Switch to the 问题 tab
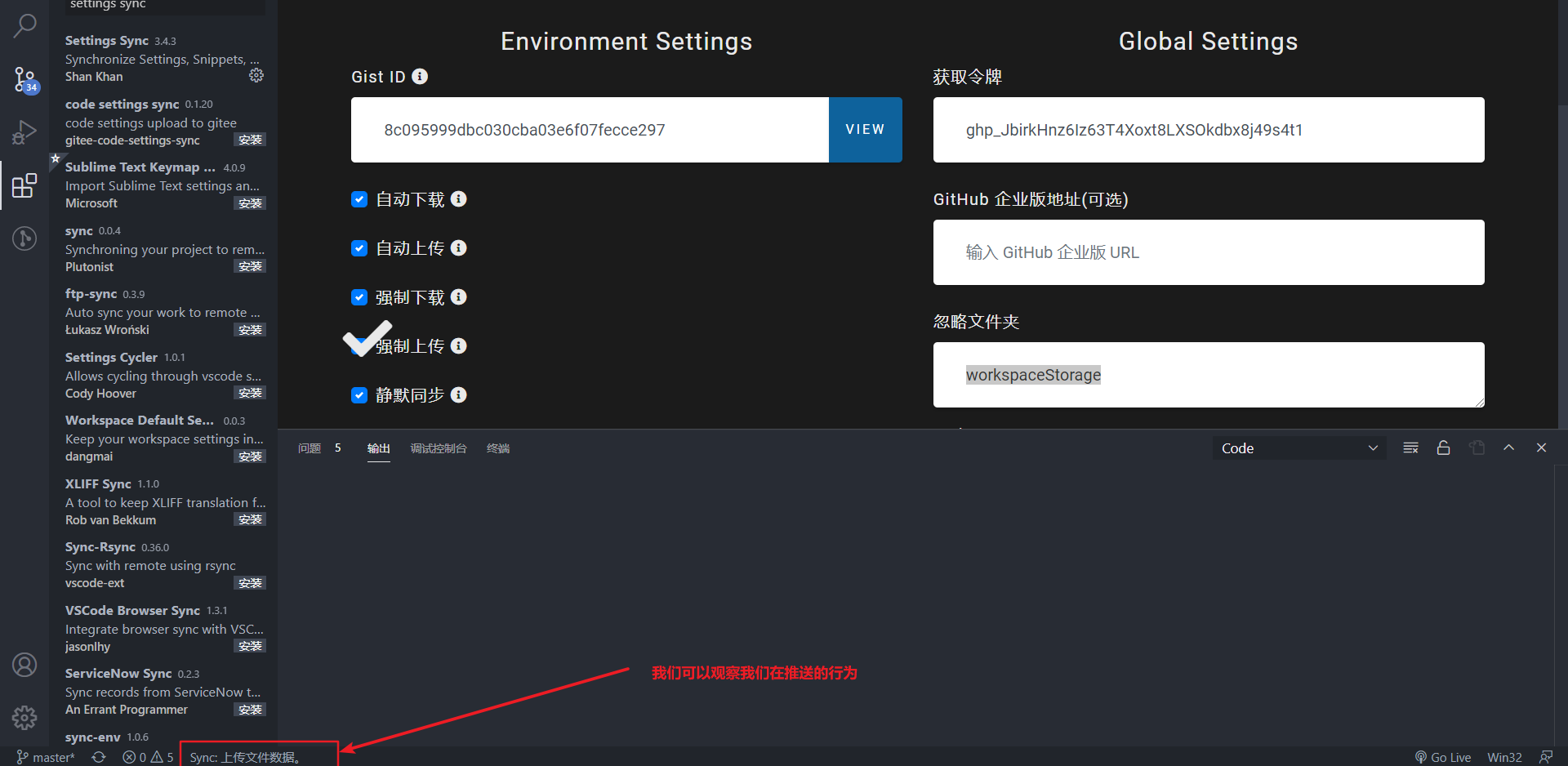 [310, 448]
